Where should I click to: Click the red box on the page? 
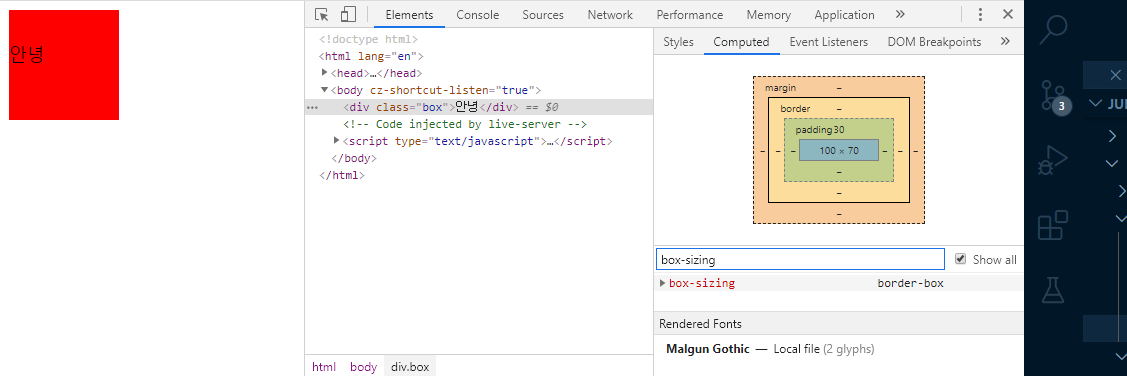pyautogui.click(x=63, y=65)
